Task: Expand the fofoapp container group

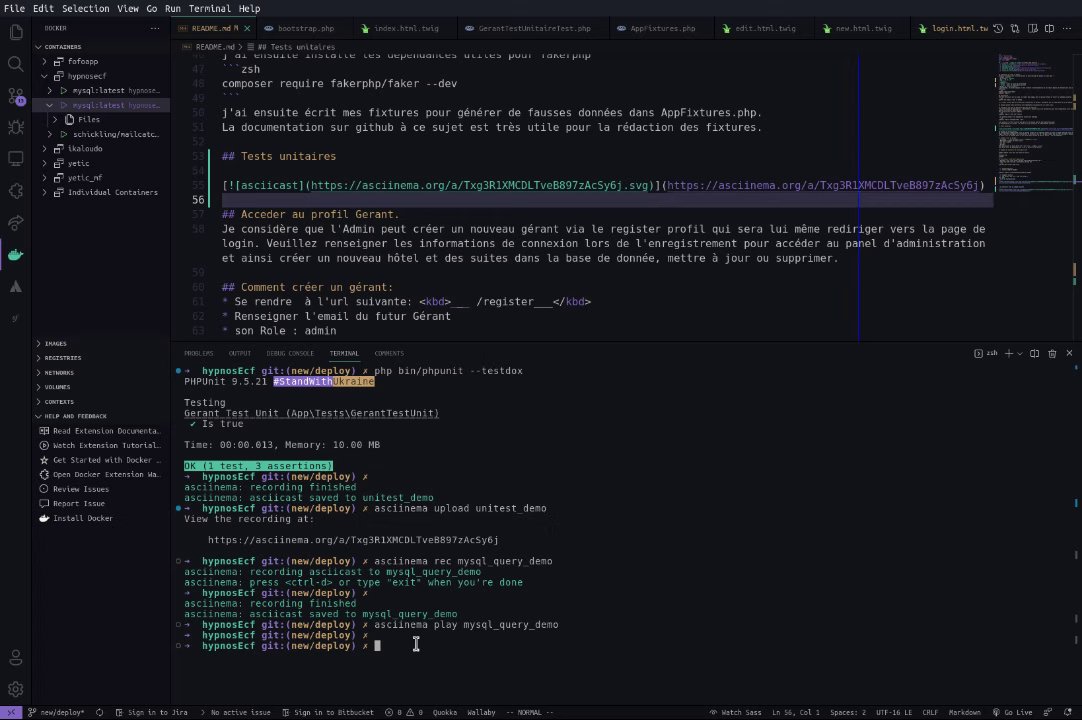Action: pos(45,61)
